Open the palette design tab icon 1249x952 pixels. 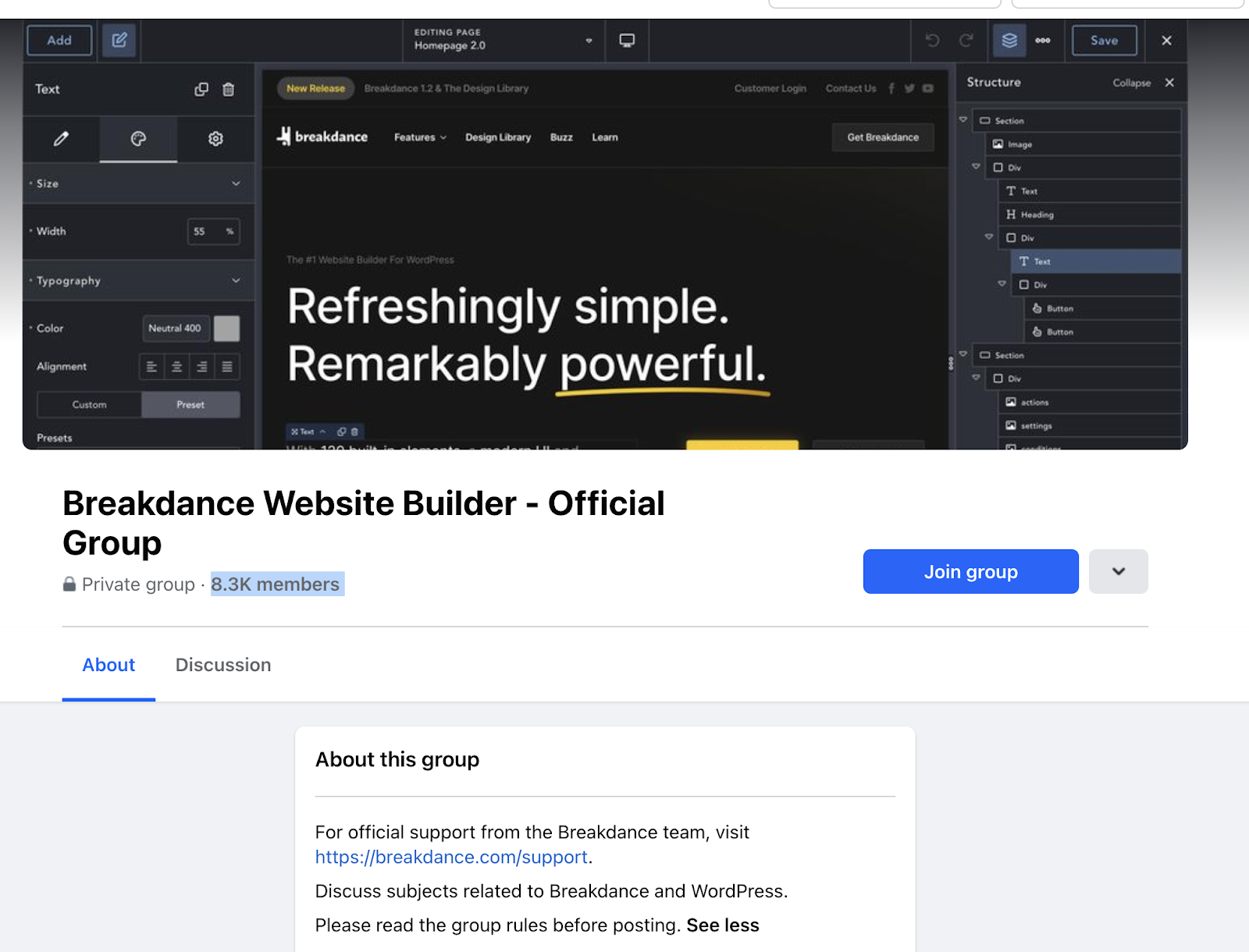pyautogui.click(x=138, y=139)
